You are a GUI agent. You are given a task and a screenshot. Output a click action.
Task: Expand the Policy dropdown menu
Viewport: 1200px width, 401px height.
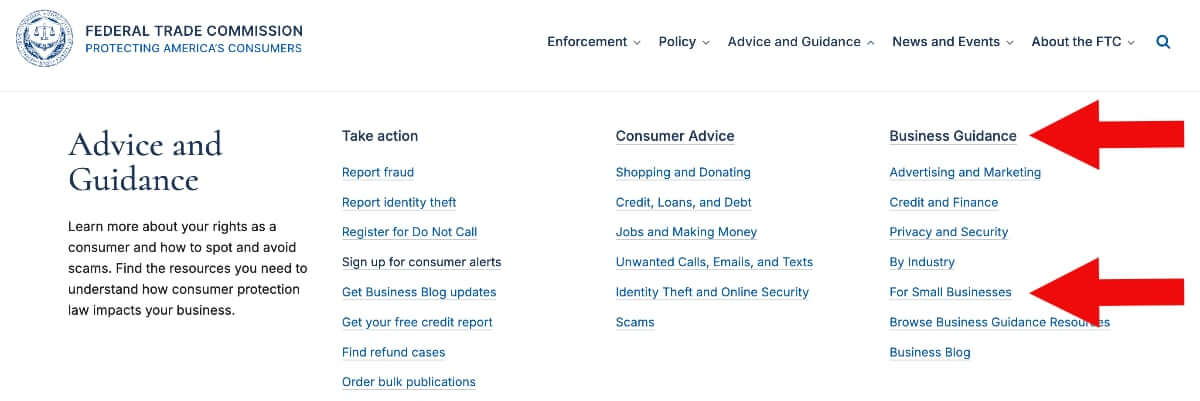click(684, 42)
